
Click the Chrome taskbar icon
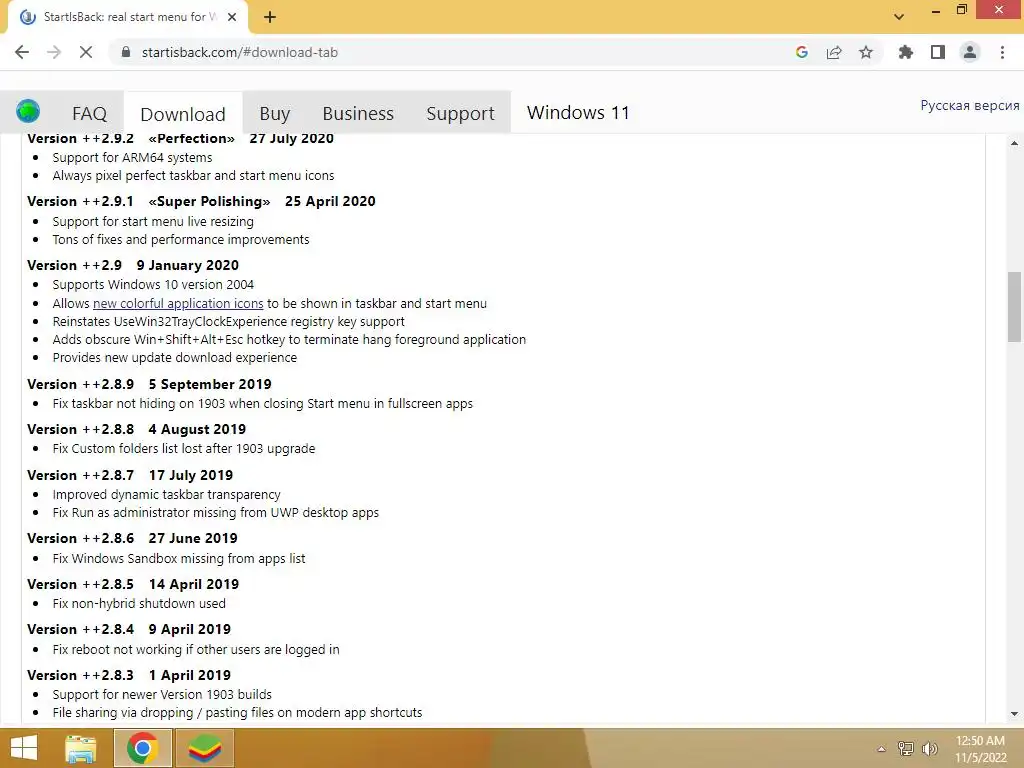click(x=143, y=748)
